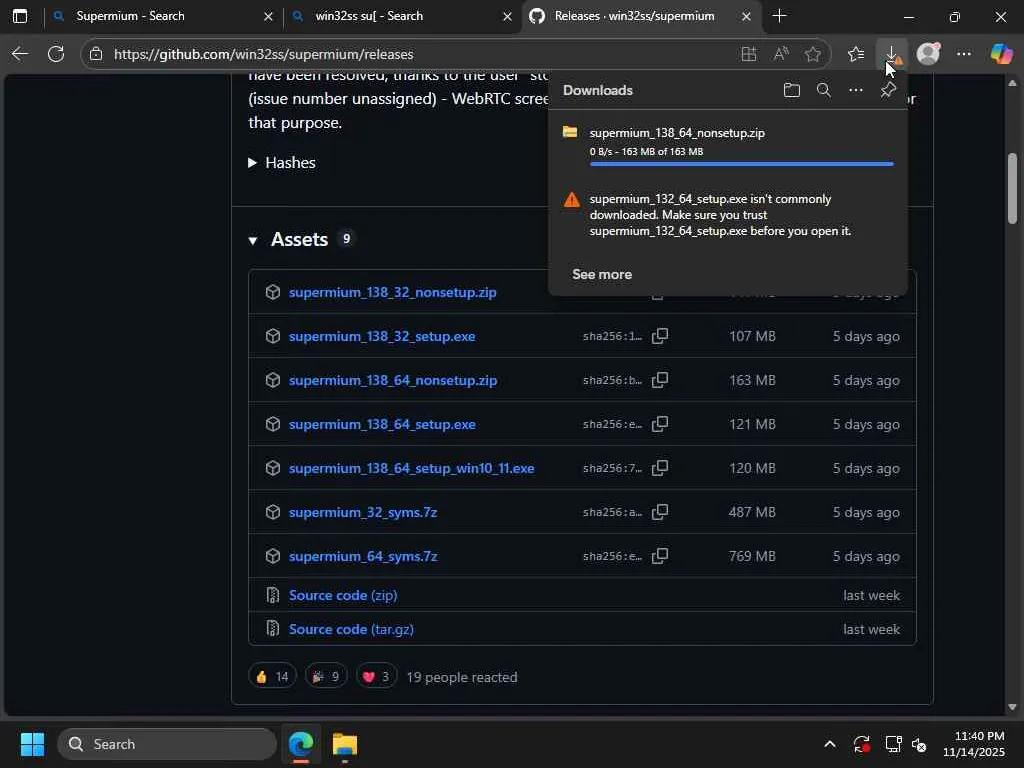Download supermium_32_syms.7z
Viewport: 1024px width, 768px height.
[363, 512]
